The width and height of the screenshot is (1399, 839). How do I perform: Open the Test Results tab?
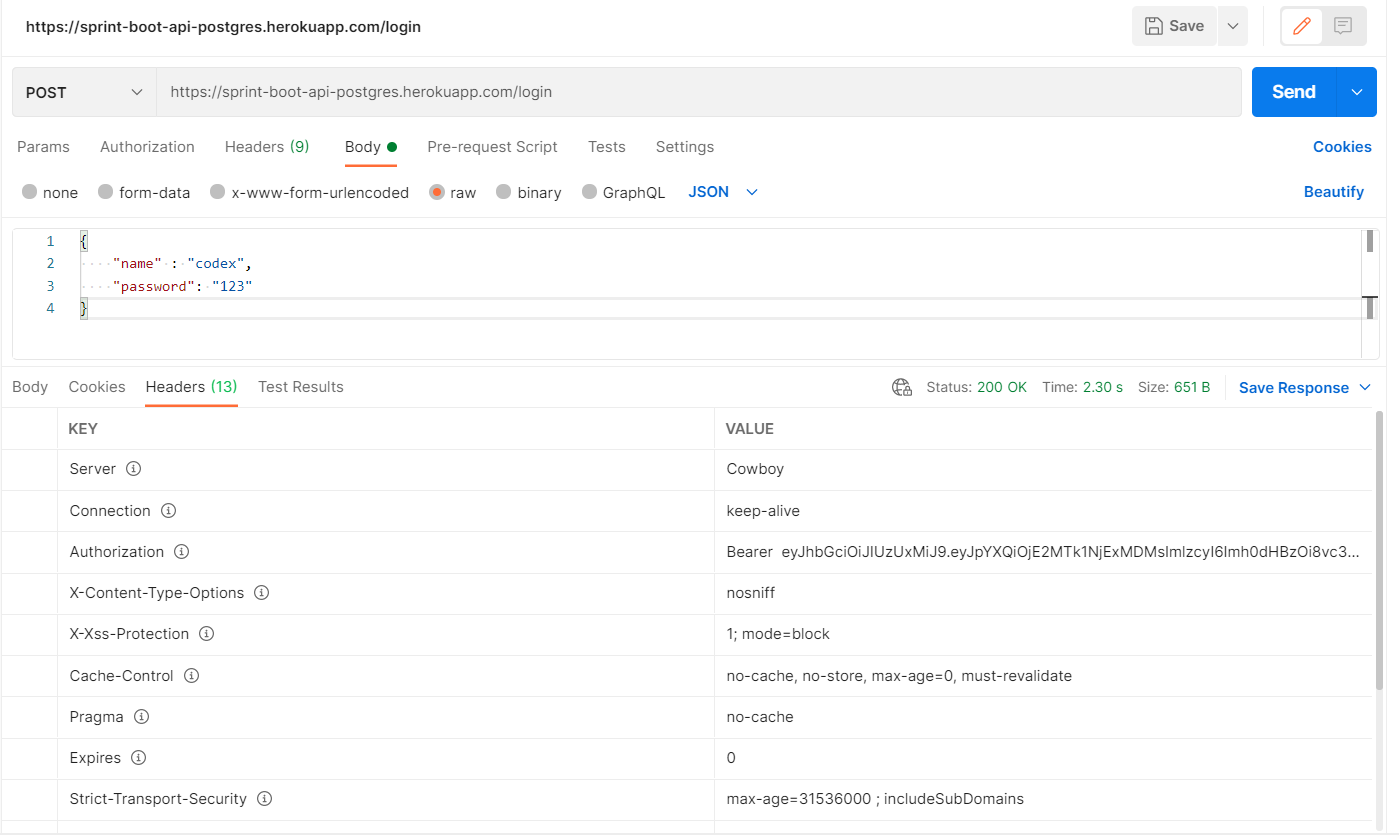tap(300, 387)
